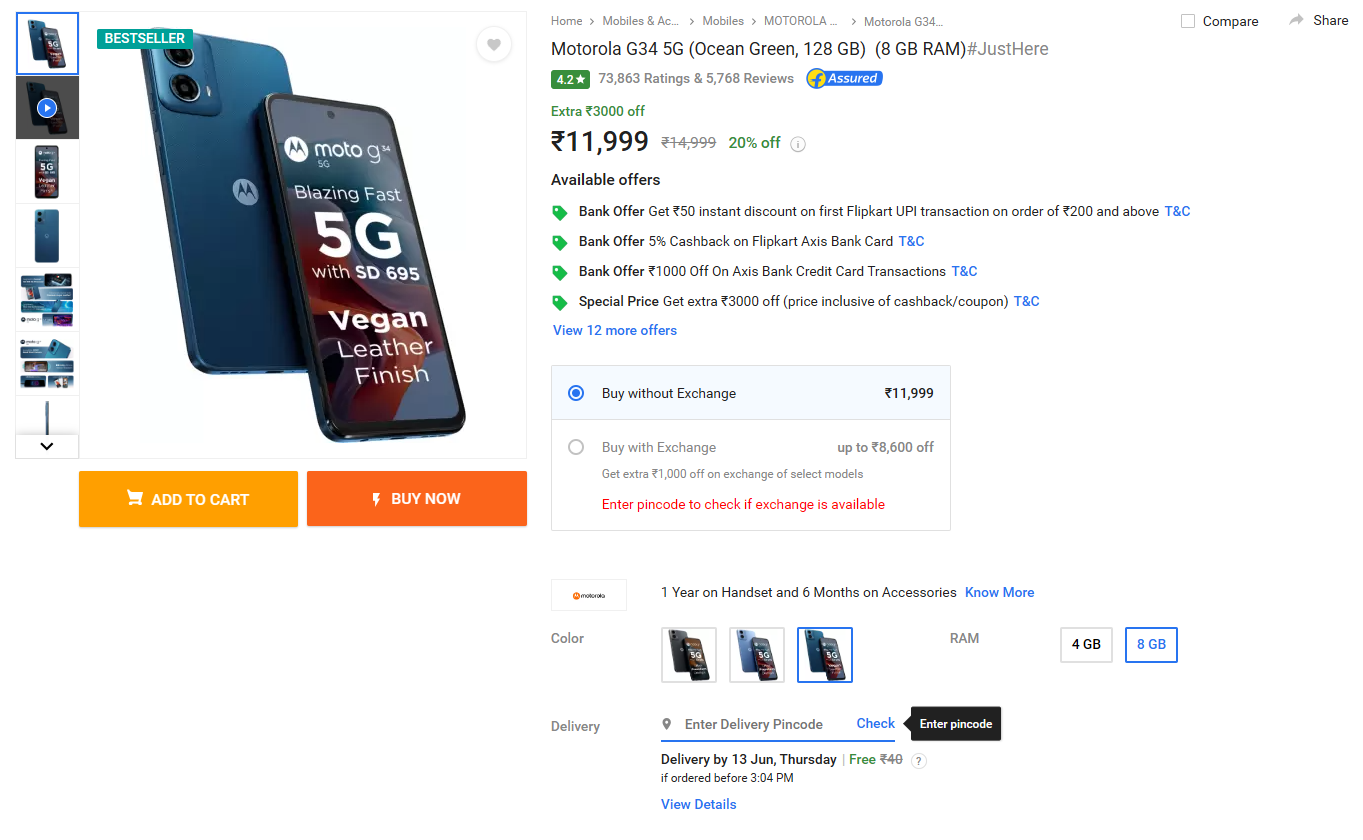Image resolution: width=1363 pixels, height=840 pixels.
Task: Tick the Compare checkbox
Action: [1188, 21]
